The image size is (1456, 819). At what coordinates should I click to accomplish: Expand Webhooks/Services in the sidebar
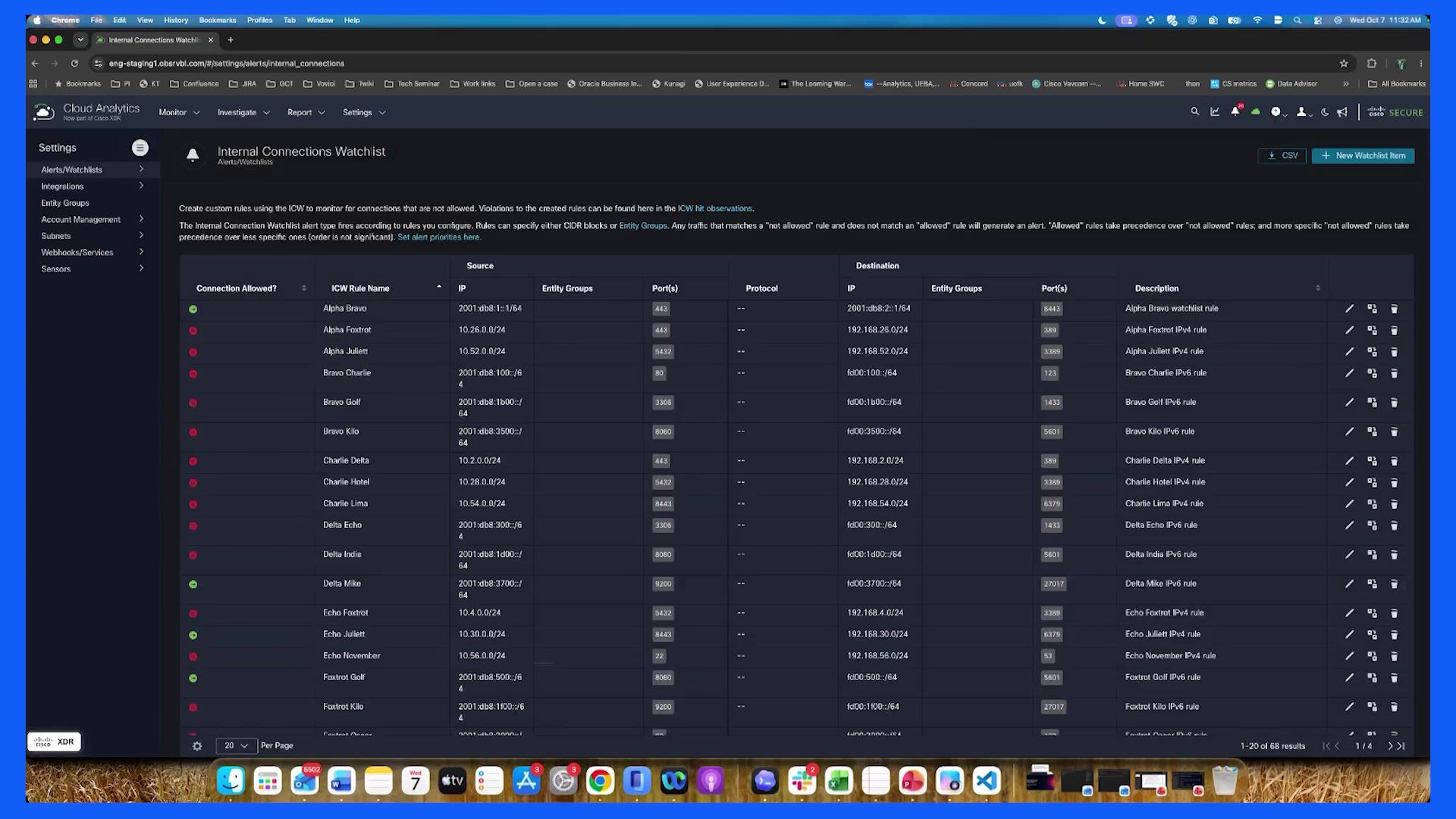coord(93,253)
